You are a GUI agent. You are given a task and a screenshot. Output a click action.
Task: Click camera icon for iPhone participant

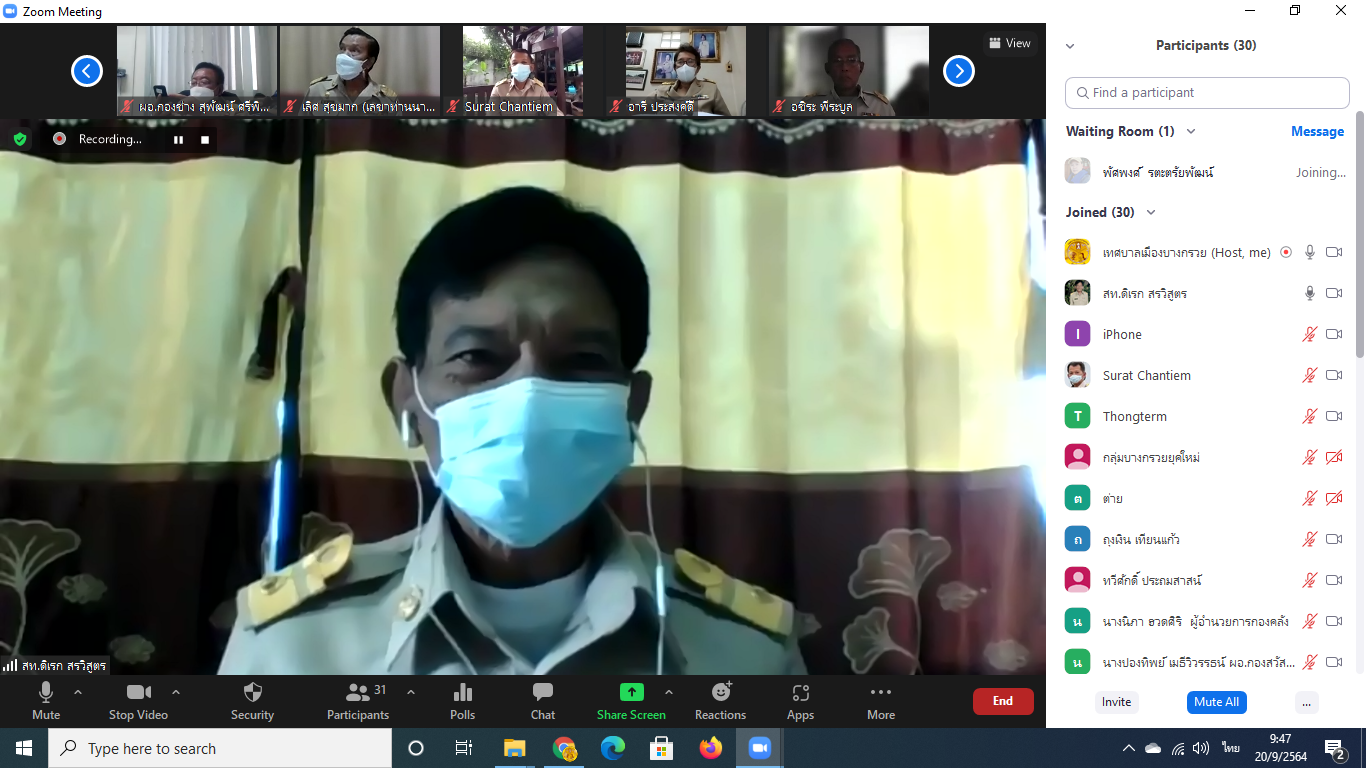[x=1334, y=334]
